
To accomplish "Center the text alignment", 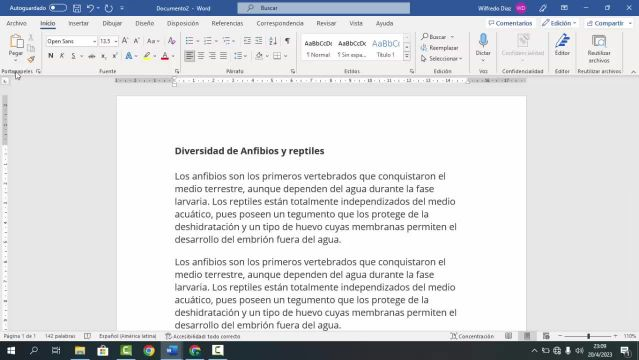I will coord(201,56).
